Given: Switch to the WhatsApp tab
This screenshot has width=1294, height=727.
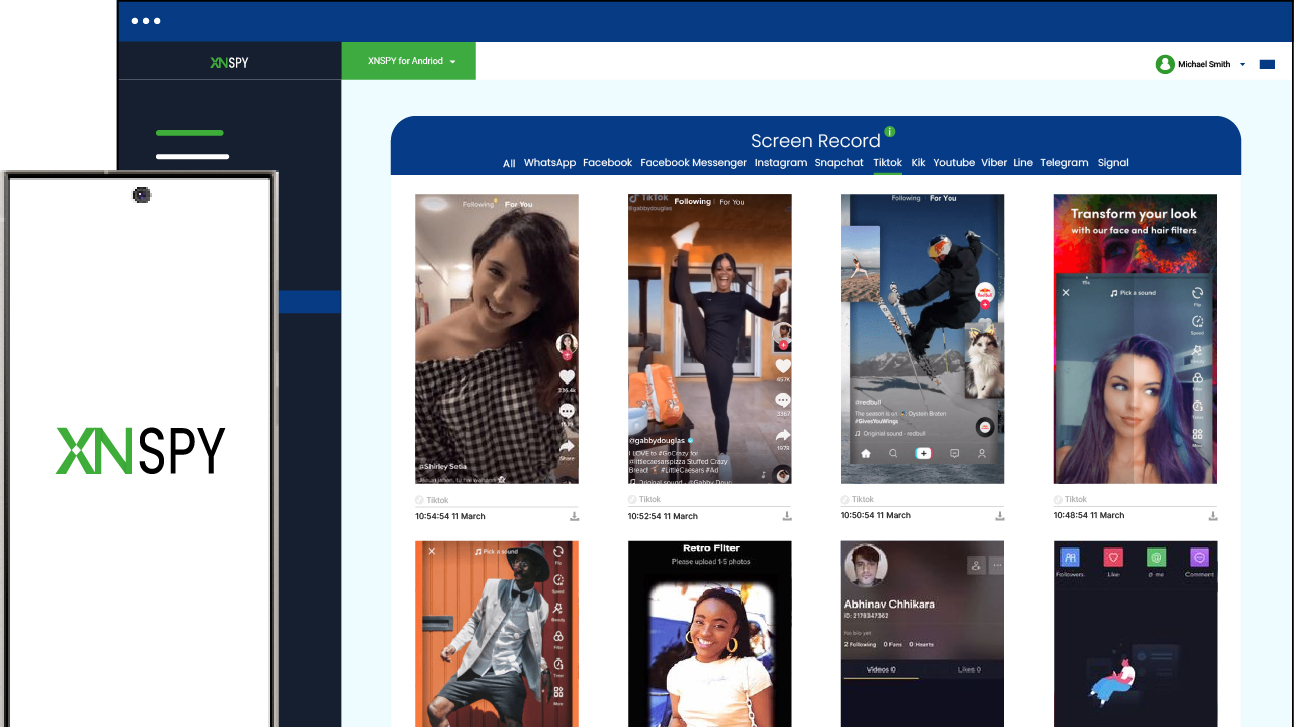Looking at the screenshot, I should pos(549,163).
